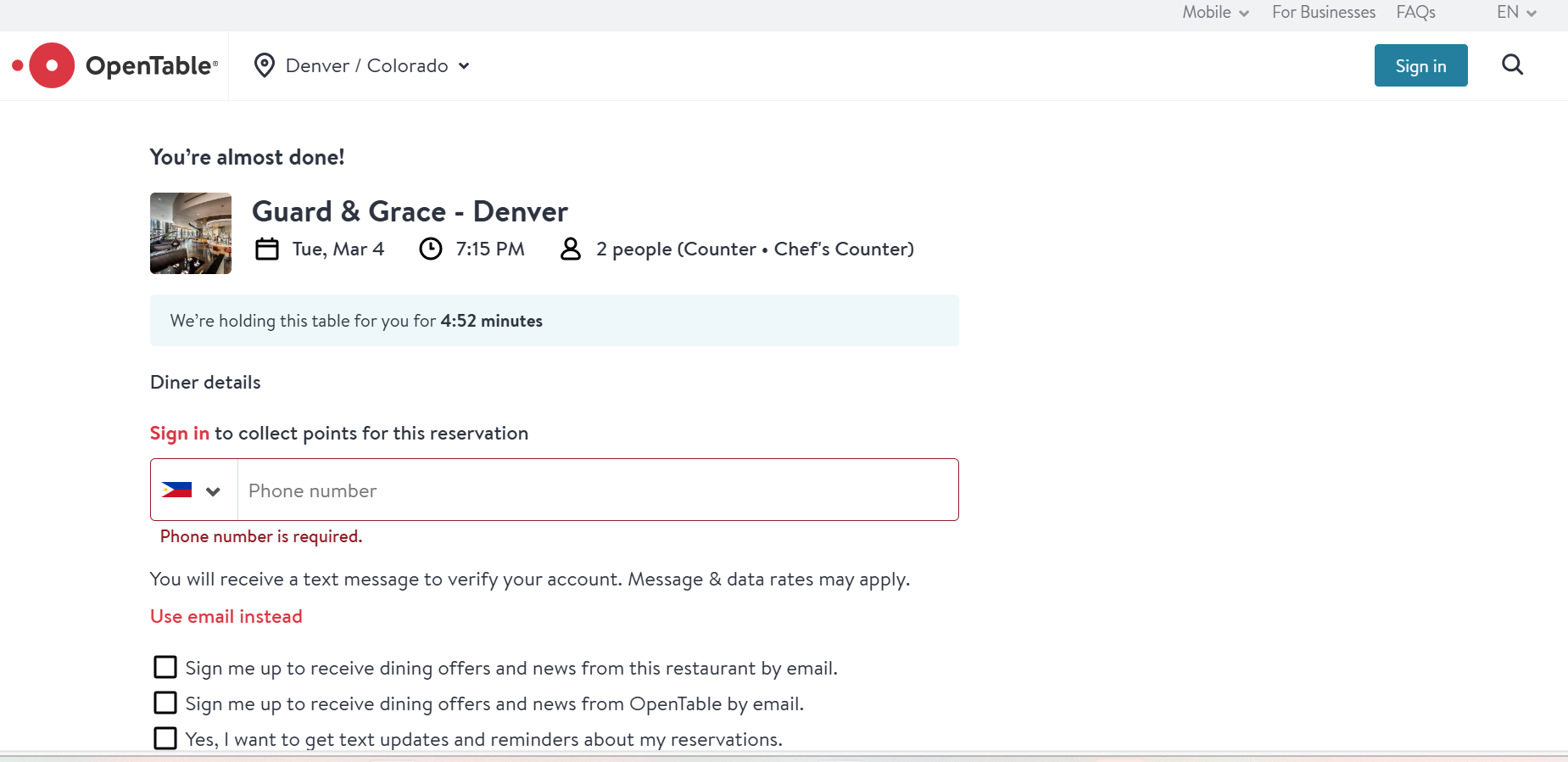The image size is (1568, 762).
Task: Click the Use email instead link
Action: pos(226,616)
